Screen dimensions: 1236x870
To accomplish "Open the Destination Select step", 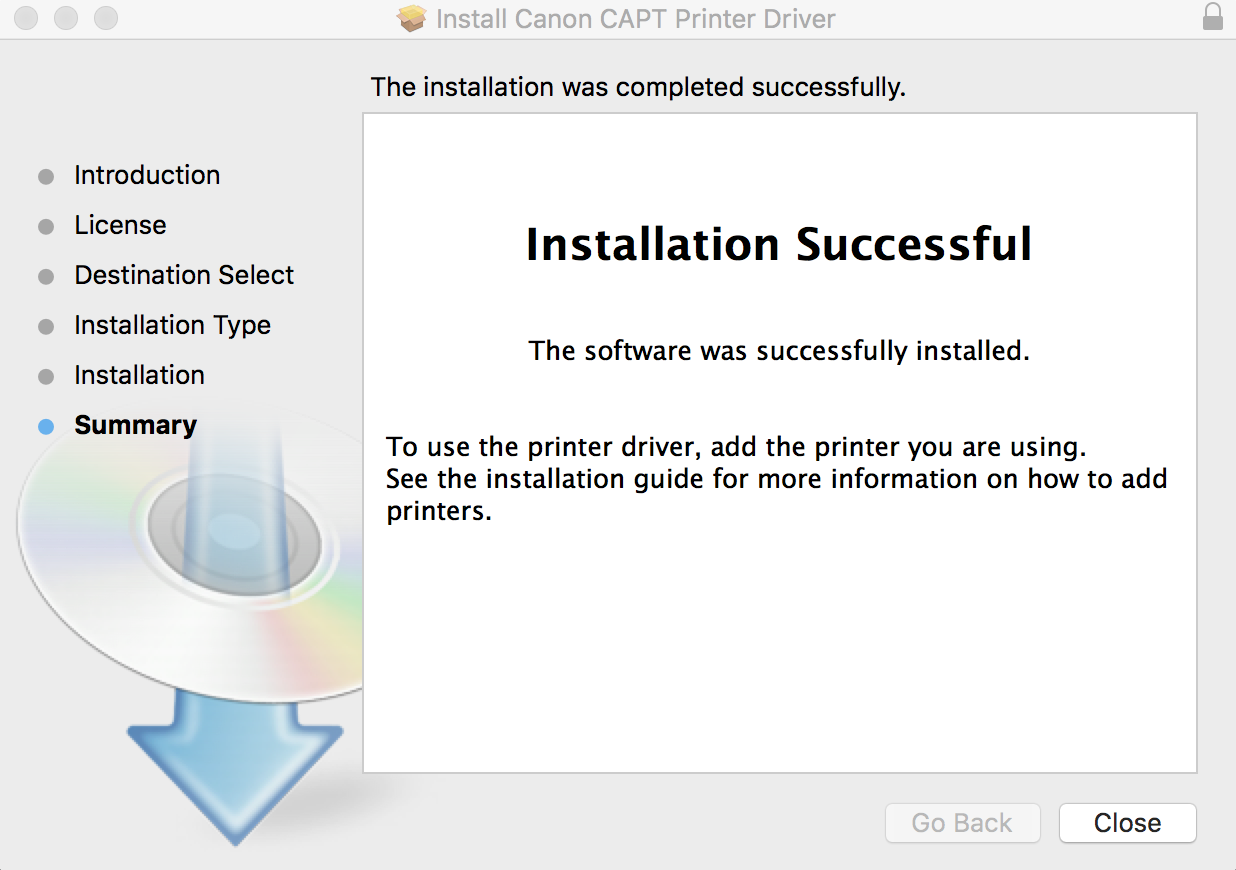I will (184, 275).
